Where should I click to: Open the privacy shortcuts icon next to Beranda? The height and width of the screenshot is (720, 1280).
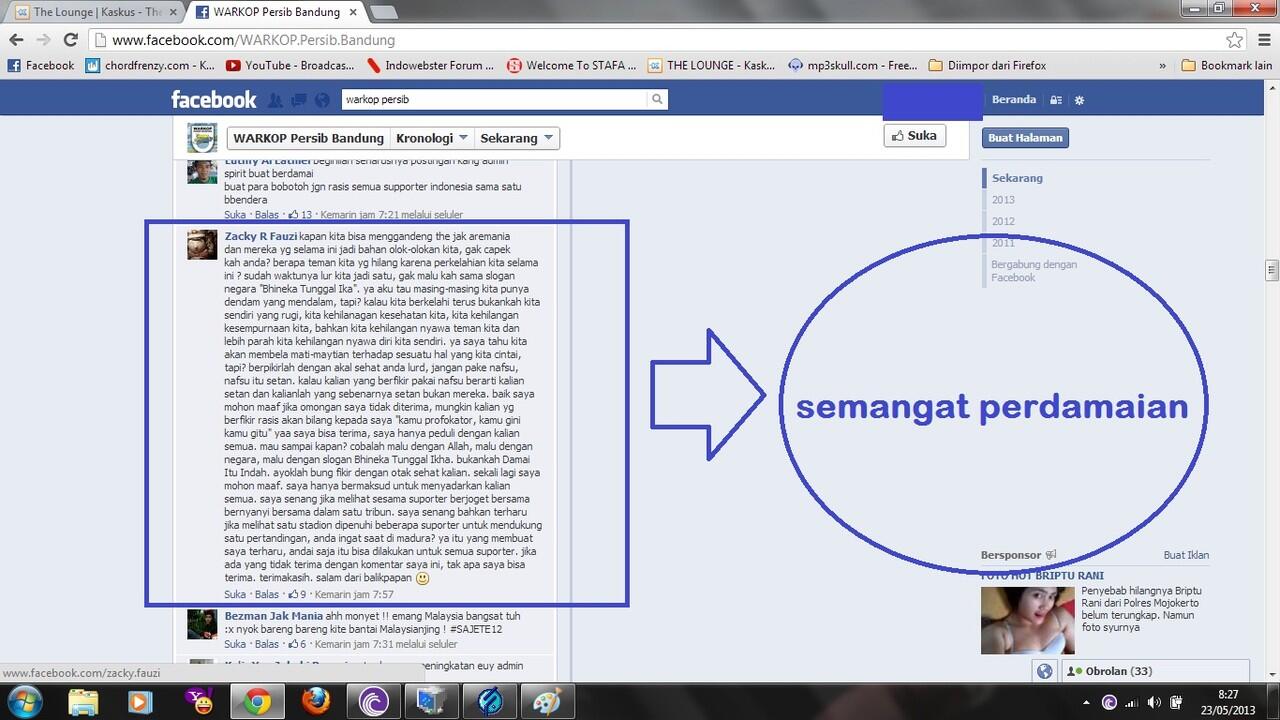(x=1056, y=100)
